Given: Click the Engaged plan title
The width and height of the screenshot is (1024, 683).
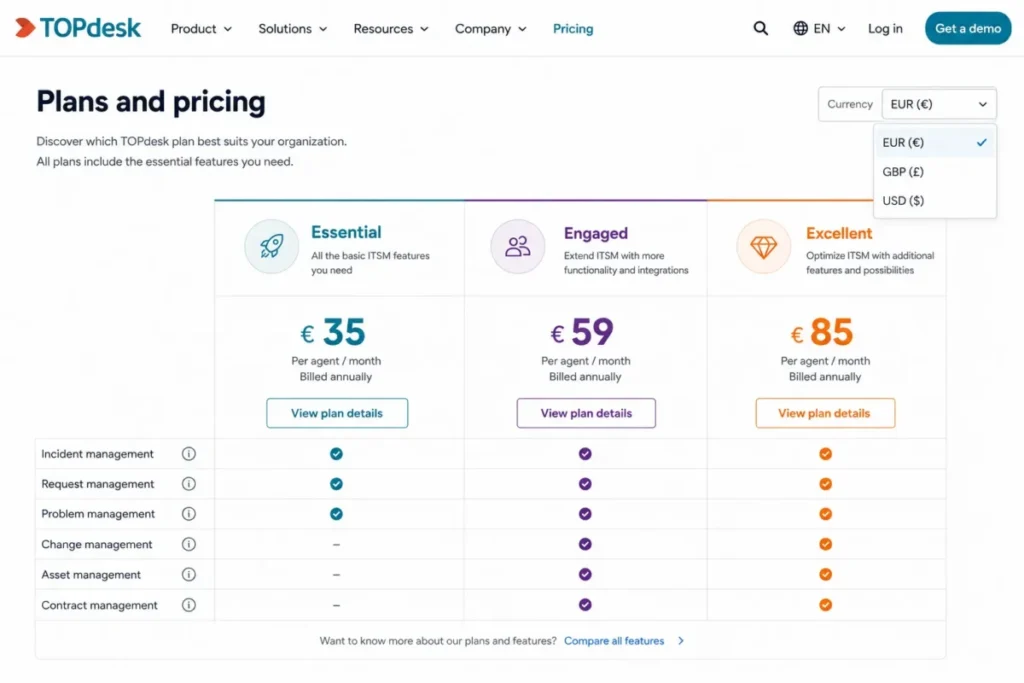Looking at the screenshot, I should 596,233.
